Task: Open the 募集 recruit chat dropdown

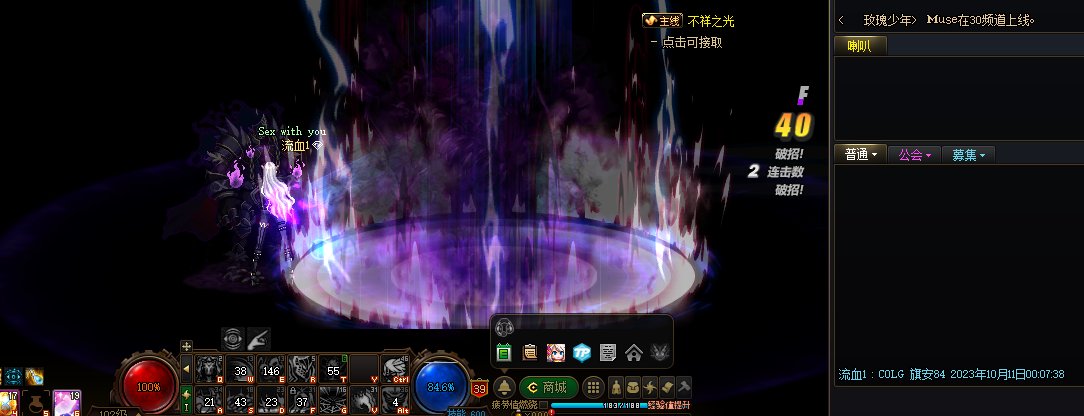Action: [x=969, y=155]
